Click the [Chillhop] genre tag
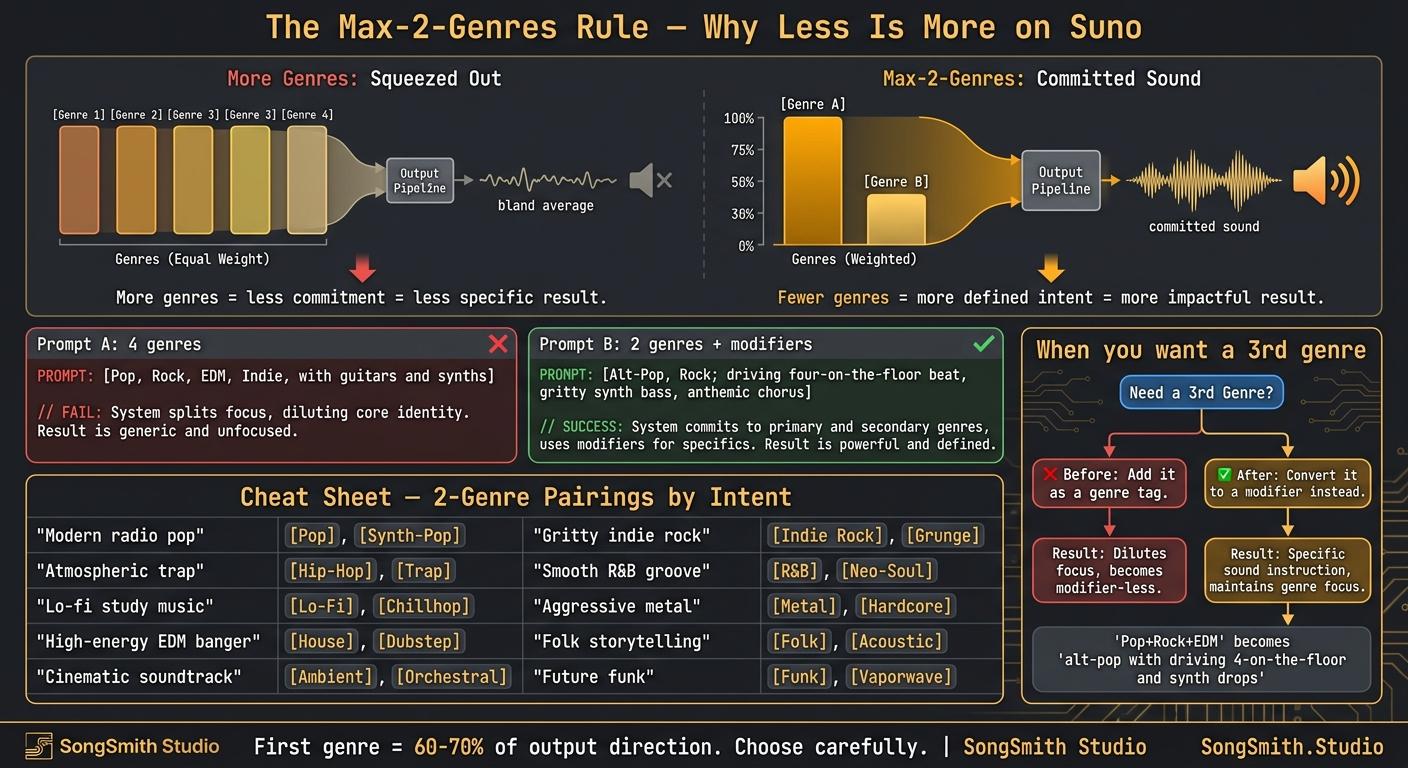The height and width of the screenshot is (768, 1408). [x=422, y=606]
